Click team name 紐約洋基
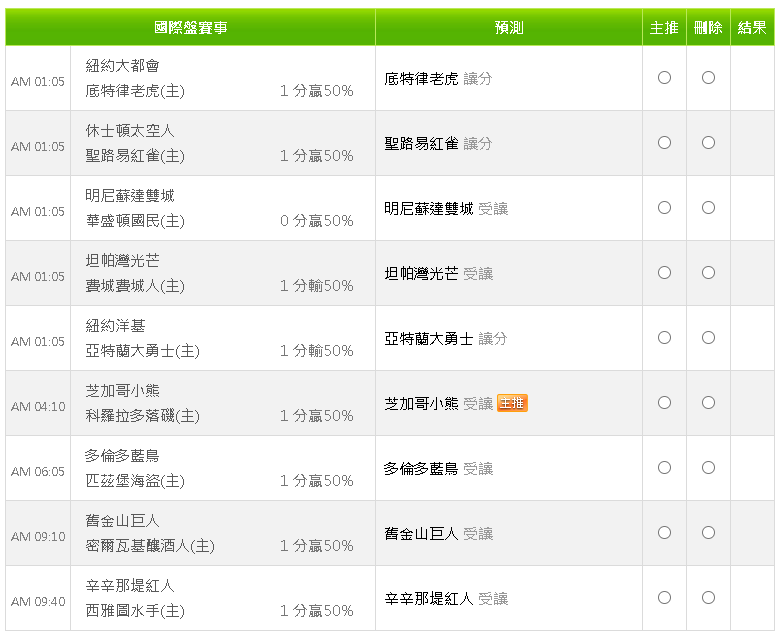Image resolution: width=783 pixels, height=642 pixels. point(115,326)
